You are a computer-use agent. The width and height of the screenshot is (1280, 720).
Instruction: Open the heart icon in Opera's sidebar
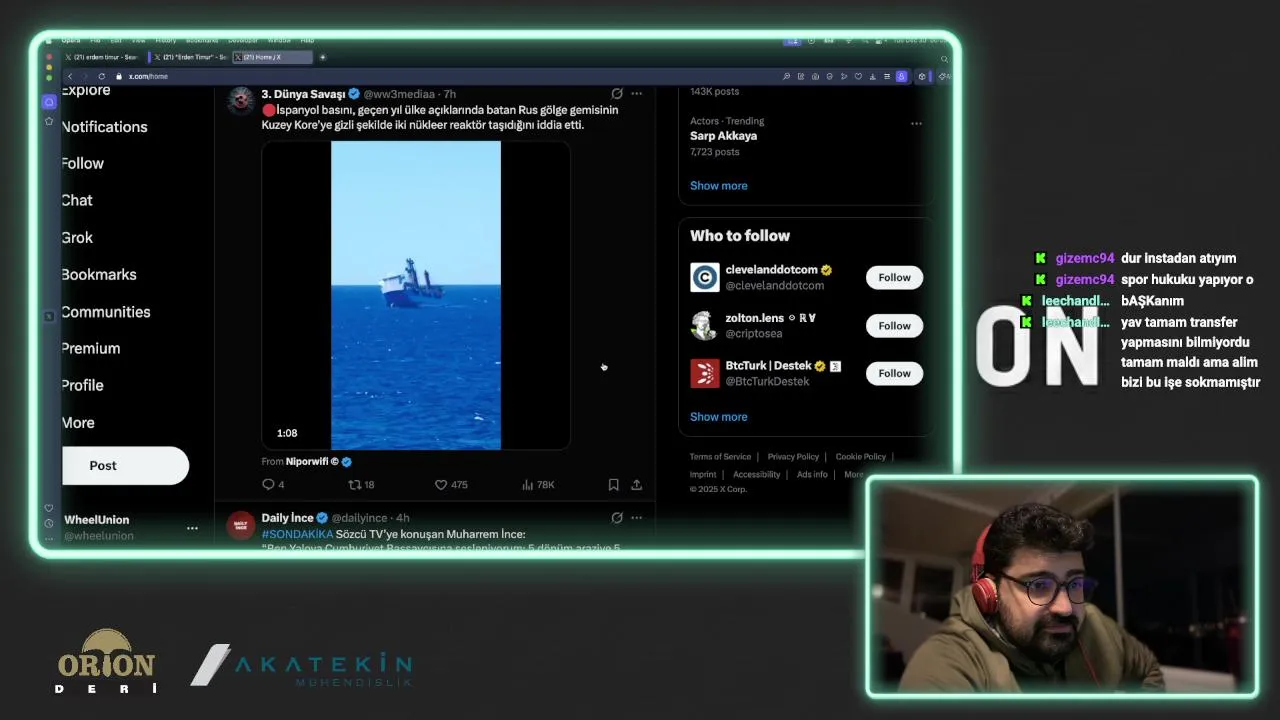point(49,508)
